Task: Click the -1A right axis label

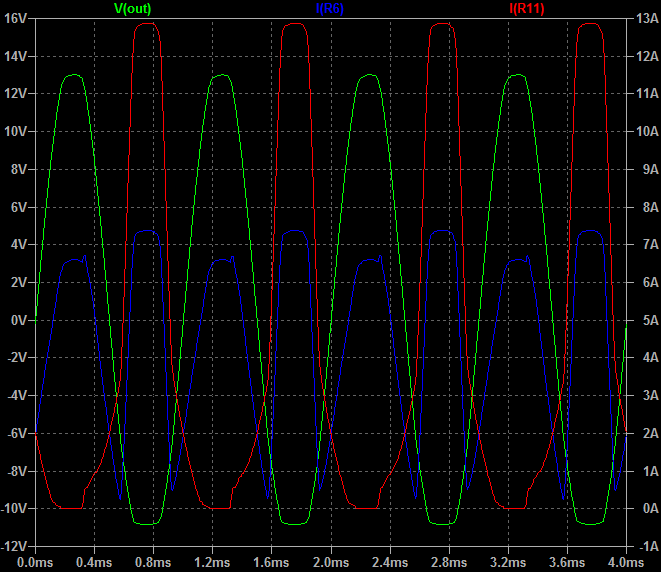Action: 649,546
